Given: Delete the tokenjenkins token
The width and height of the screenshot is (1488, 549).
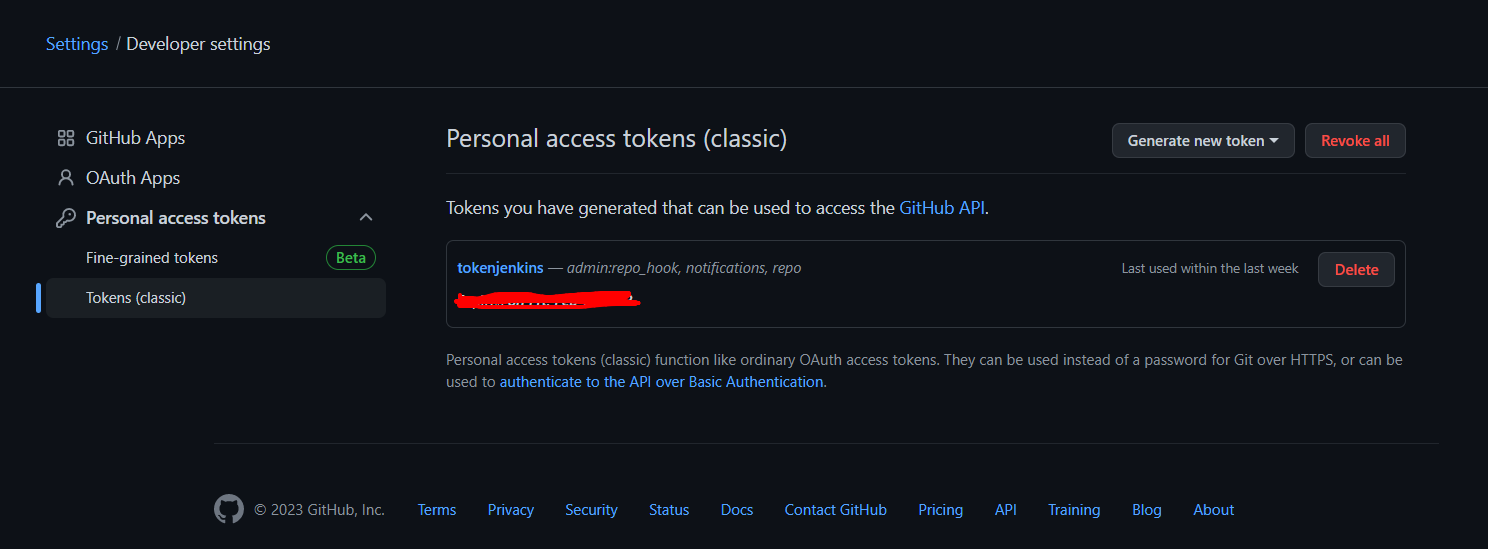Looking at the screenshot, I should click(1356, 270).
